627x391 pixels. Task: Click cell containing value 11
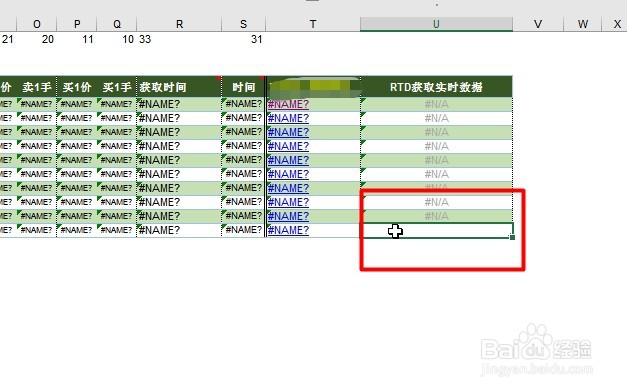pos(77,39)
